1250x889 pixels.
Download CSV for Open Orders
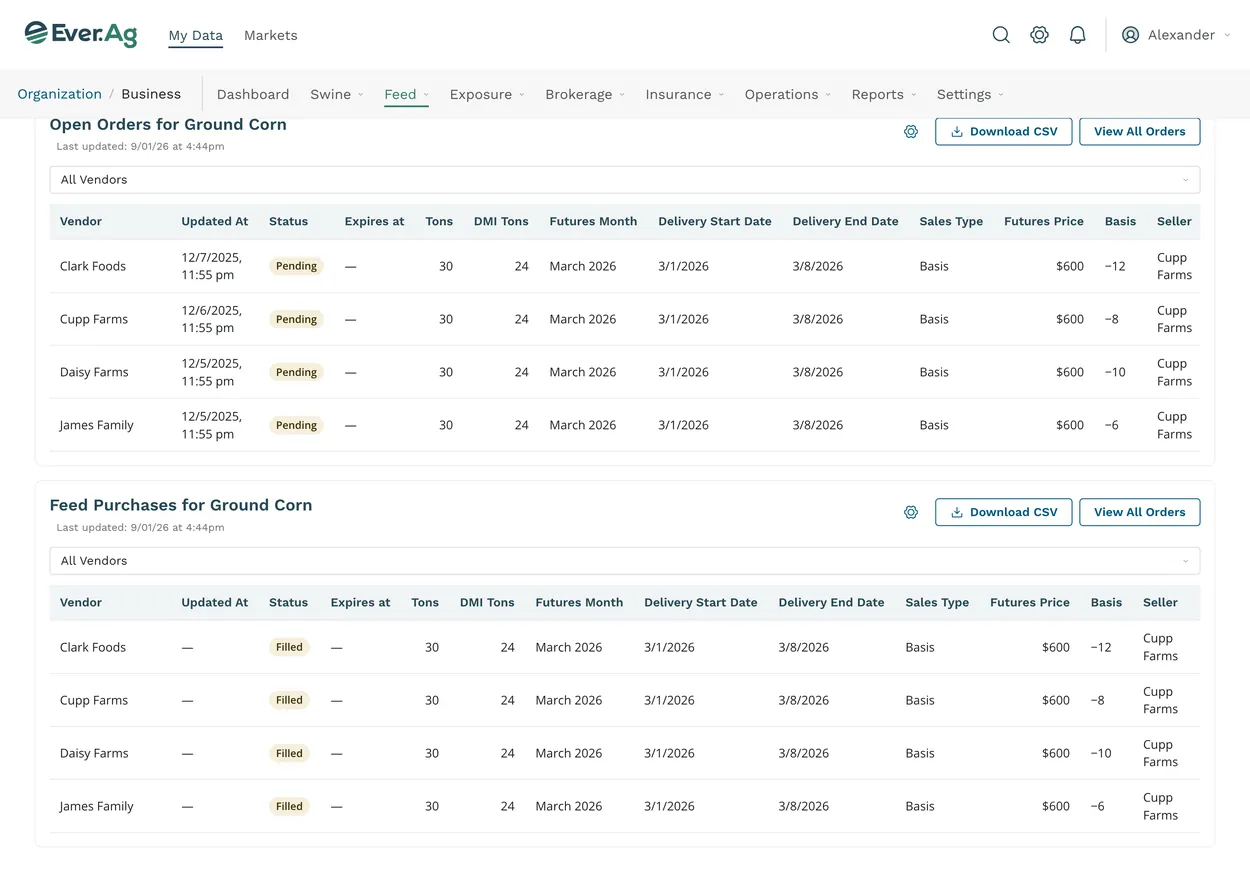pyautogui.click(x=1004, y=132)
